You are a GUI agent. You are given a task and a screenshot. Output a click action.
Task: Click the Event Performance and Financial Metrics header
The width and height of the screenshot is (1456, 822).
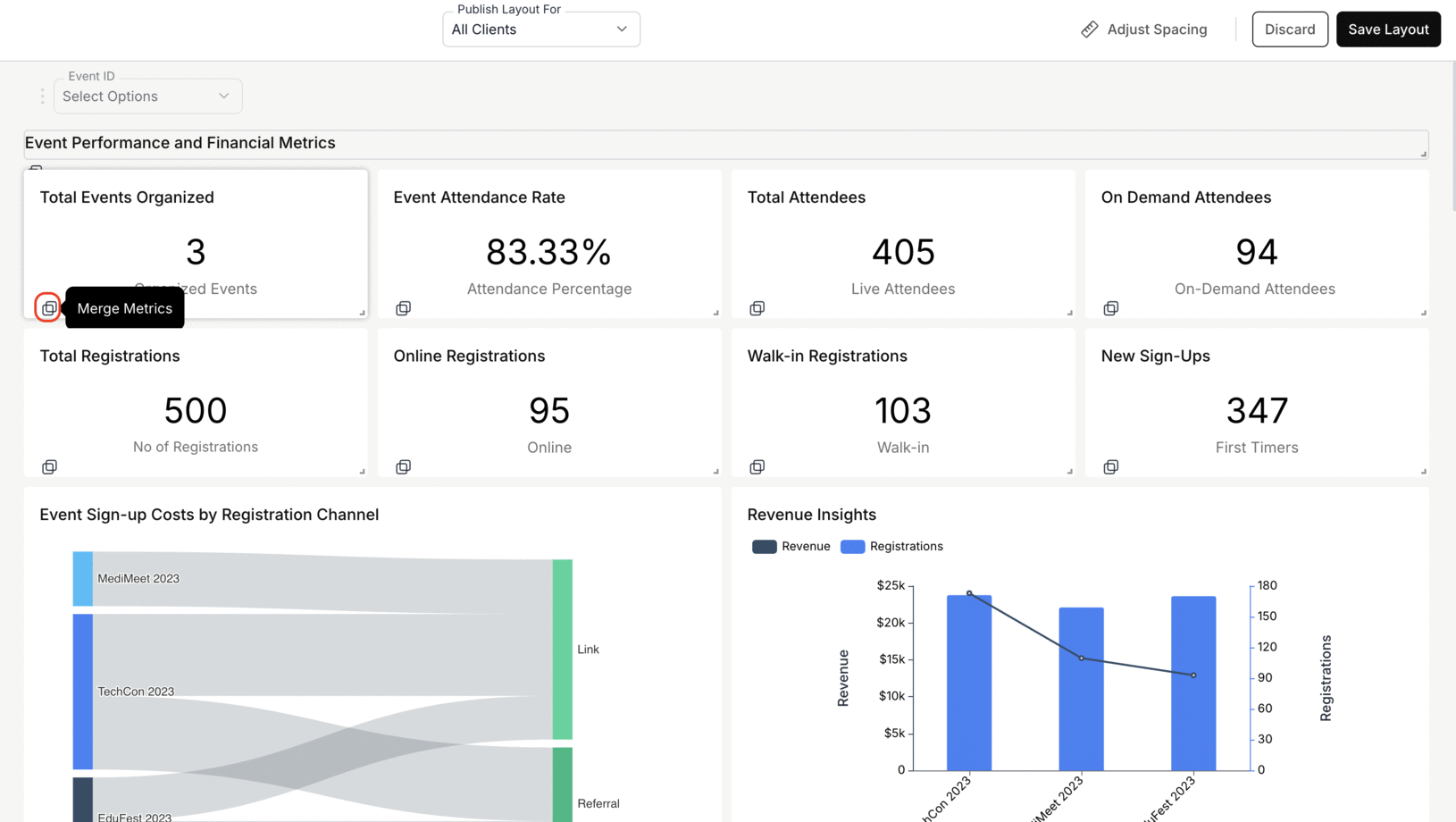[x=180, y=143]
